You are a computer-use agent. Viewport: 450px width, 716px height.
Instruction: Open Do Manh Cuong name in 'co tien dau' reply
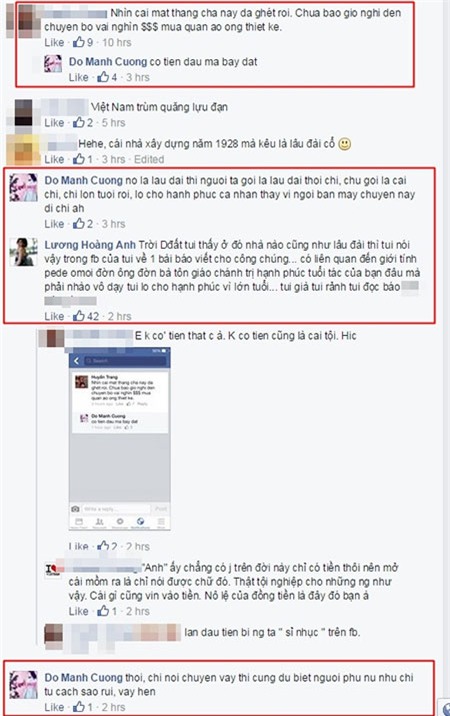[x=108, y=62]
